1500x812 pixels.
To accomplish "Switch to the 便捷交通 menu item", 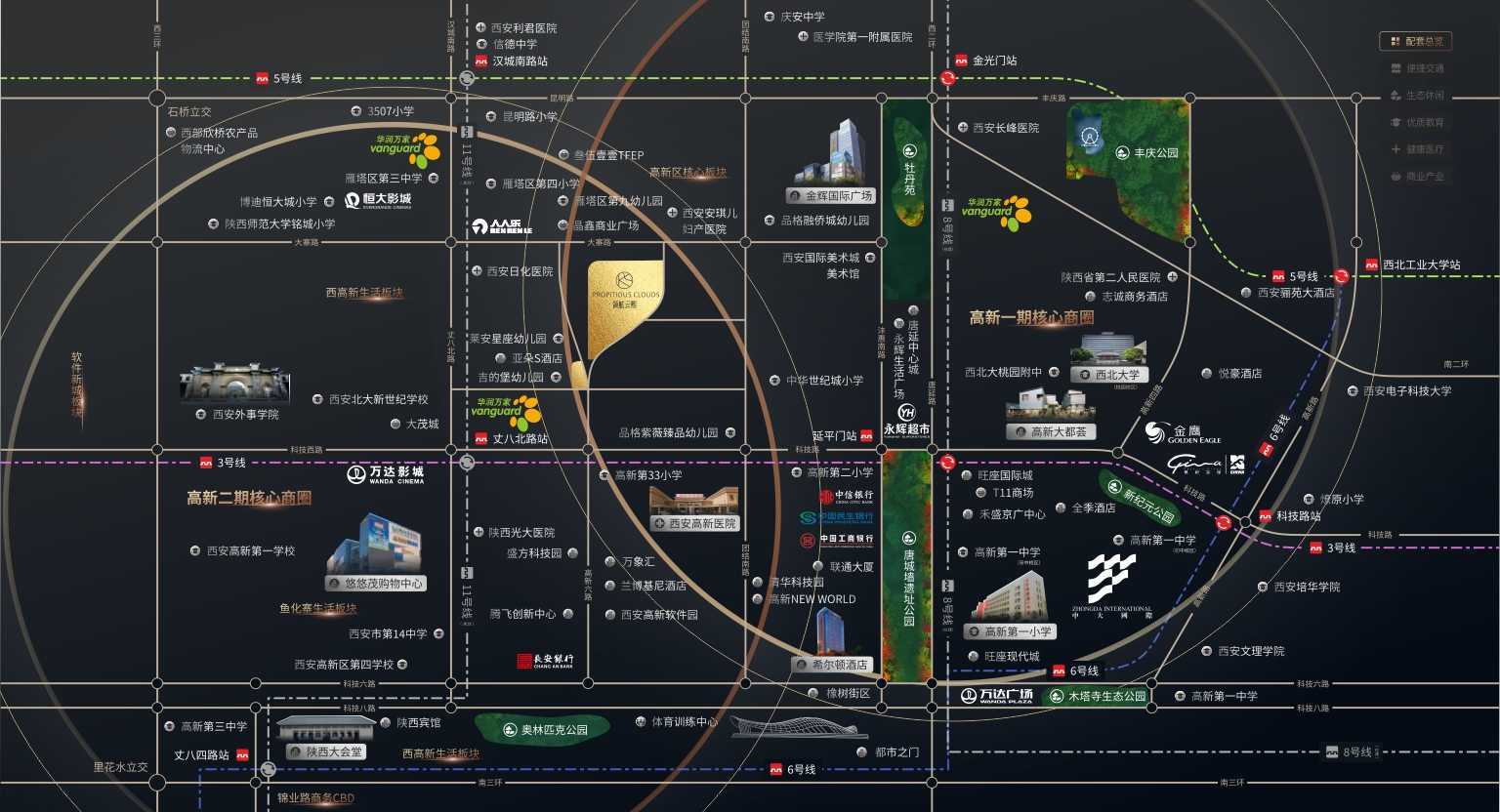I will click(x=1416, y=68).
